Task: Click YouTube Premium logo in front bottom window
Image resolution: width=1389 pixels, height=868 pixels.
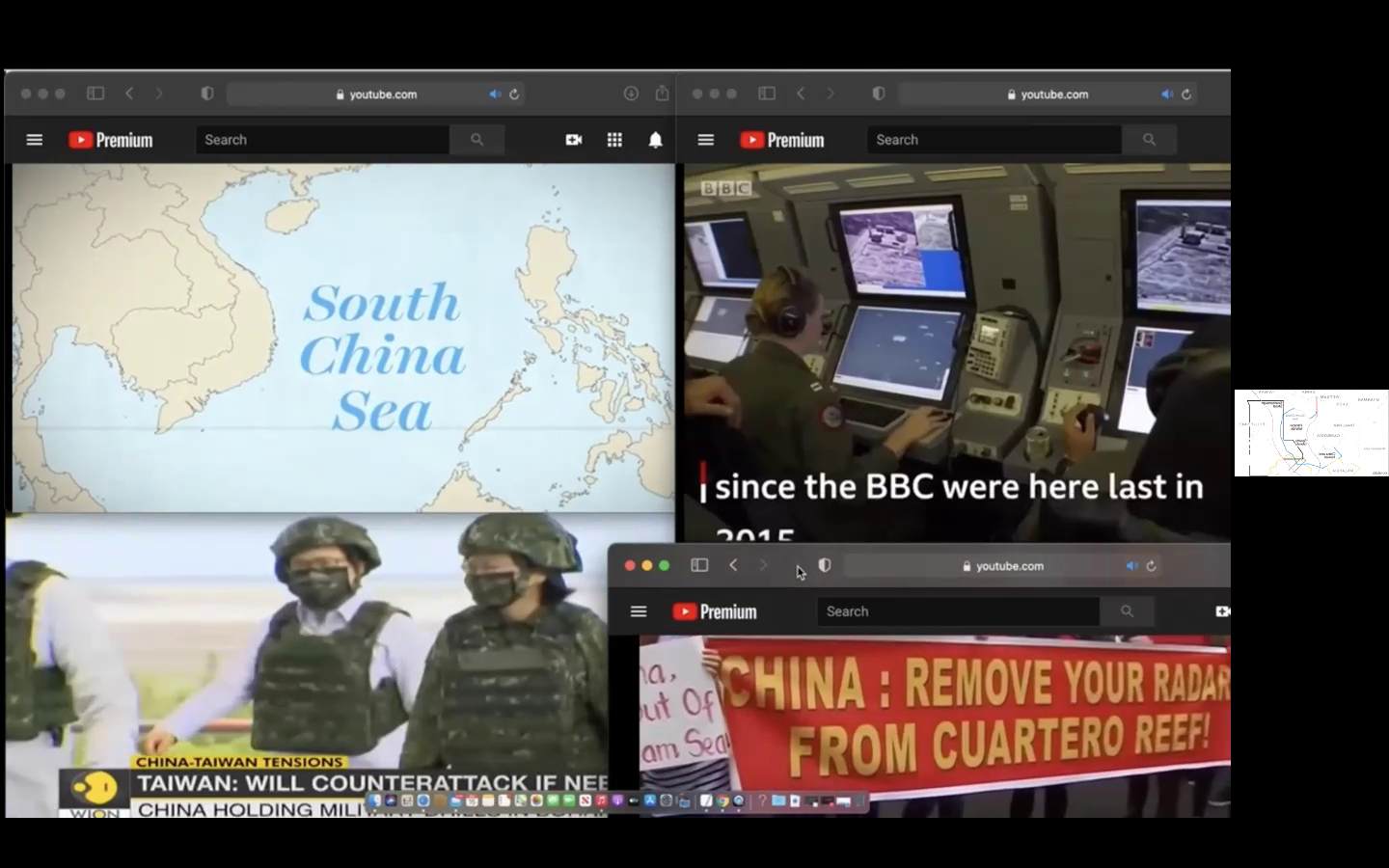Action: tap(715, 611)
